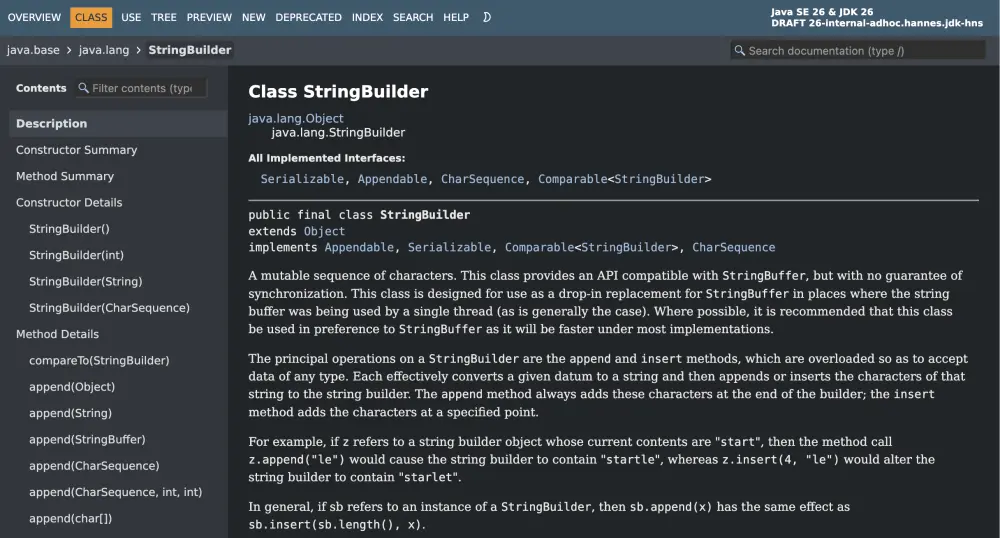Viewport: 1000px width, 538px height.
Task: Select append(StringBuffer) in the sidebar
Action: click(x=87, y=439)
